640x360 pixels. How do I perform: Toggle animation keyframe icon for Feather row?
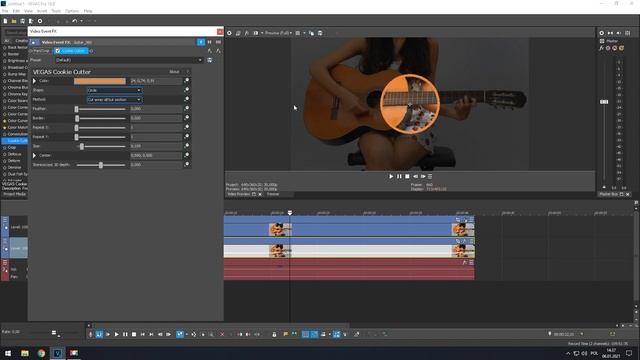click(x=187, y=109)
